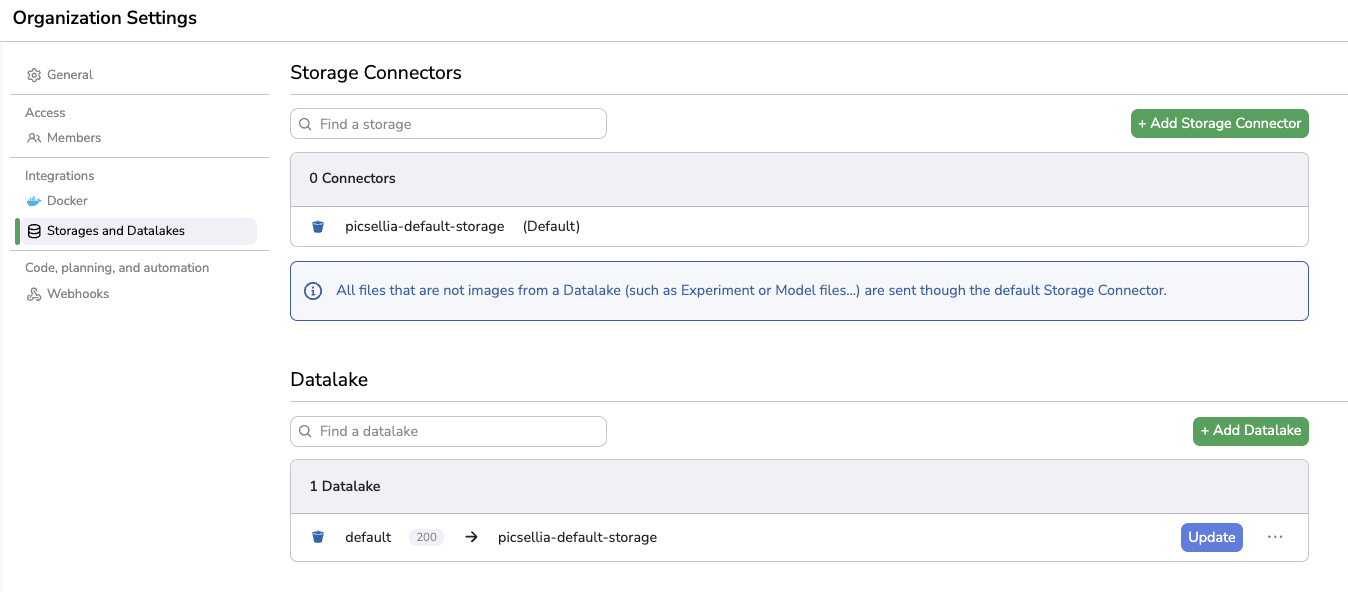Open the three-dots menu for default datalake
The width and height of the screenshot is (1348, 592).
(x=1275, y=537)
